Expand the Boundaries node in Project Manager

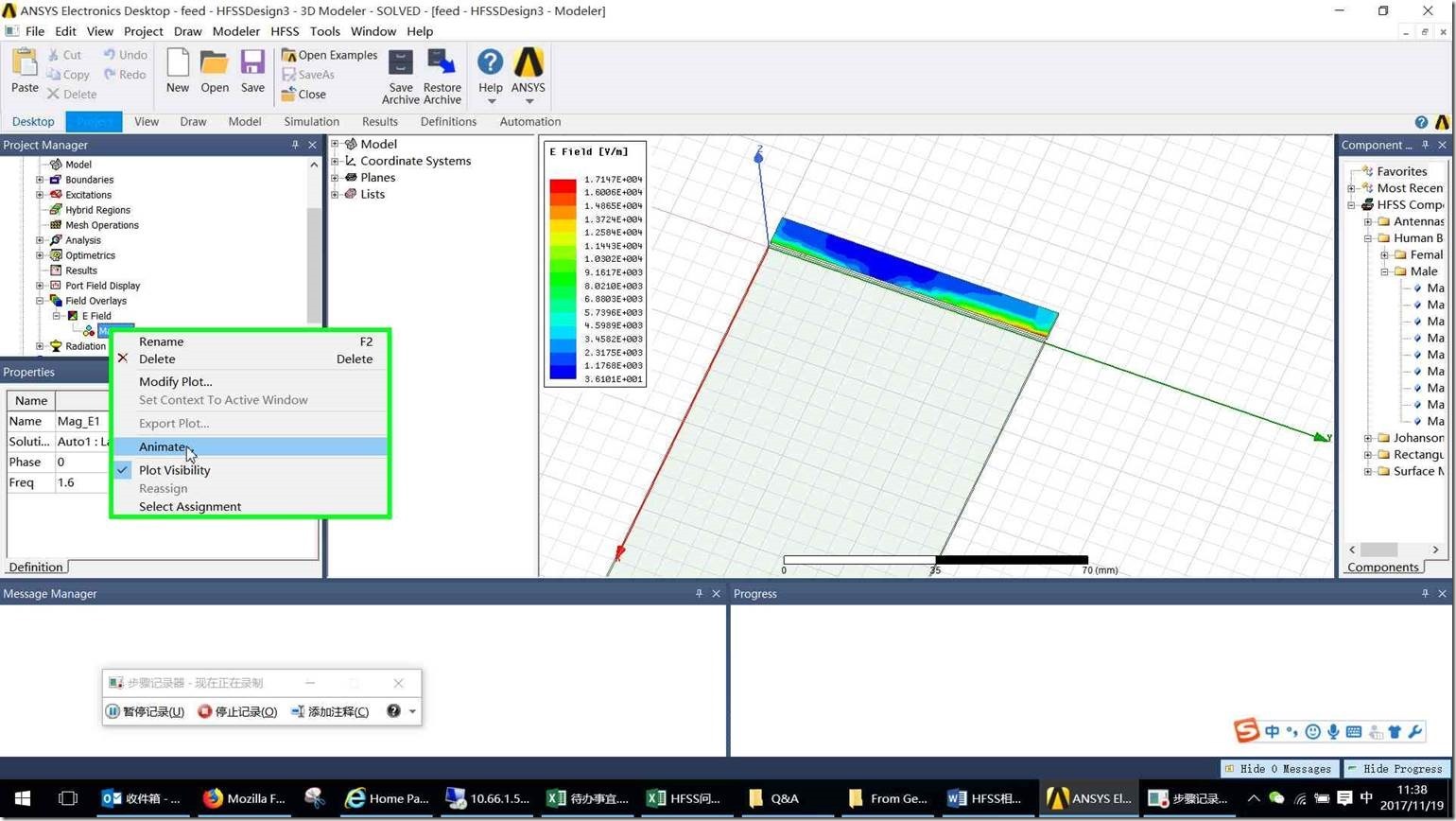pos(40,180)
